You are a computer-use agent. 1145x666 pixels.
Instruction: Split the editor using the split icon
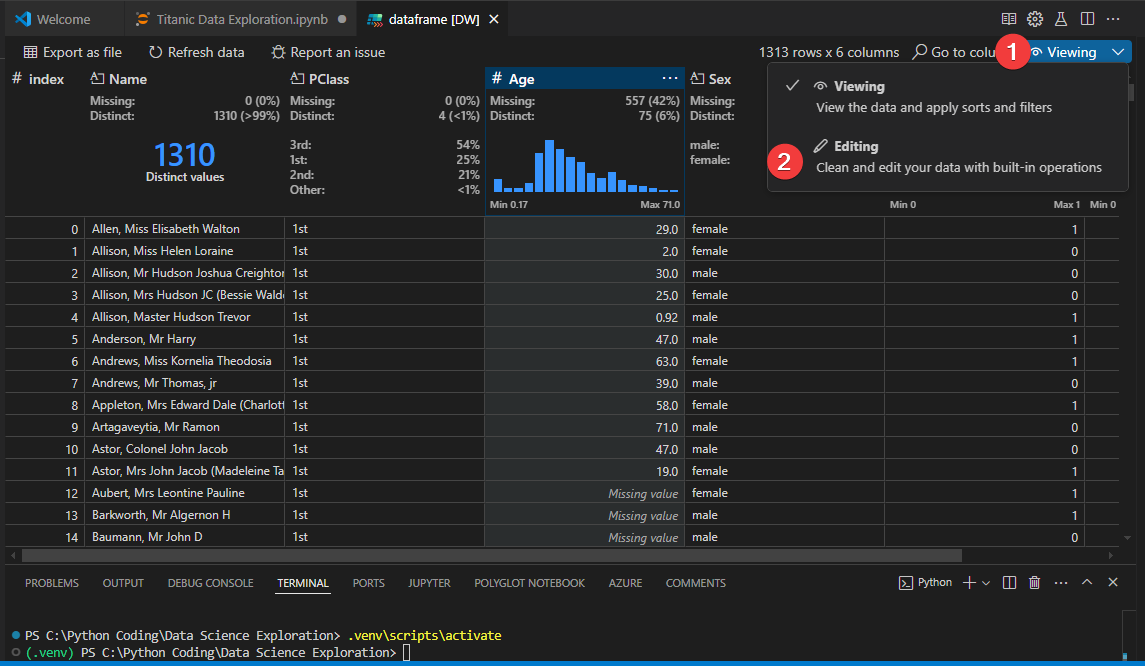tap(1088, 18)
